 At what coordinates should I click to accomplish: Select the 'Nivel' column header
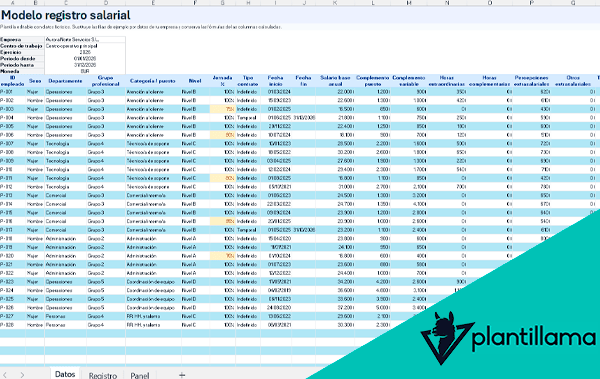pyautogui.click(x=195, y=81)
